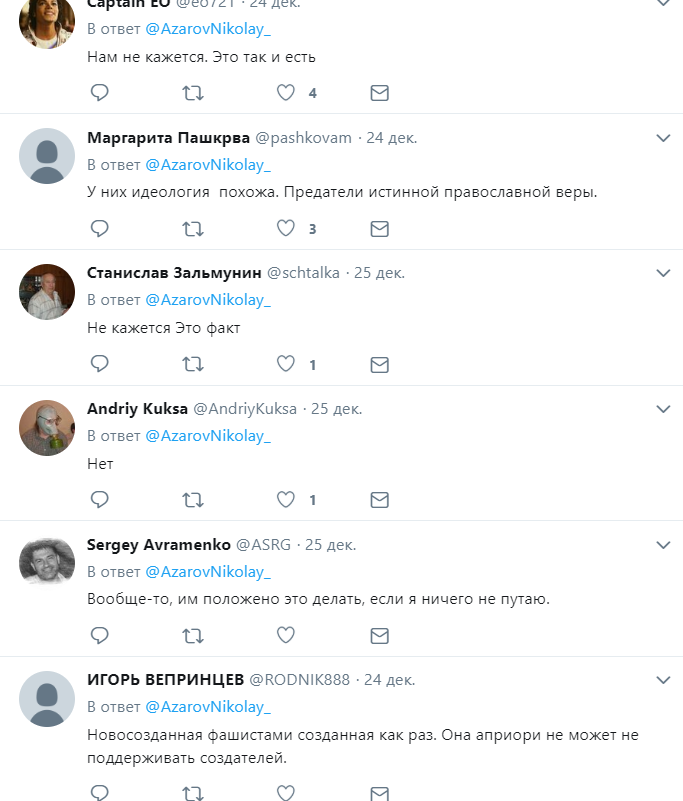Screen dimensions: 683x801
Task: Like Маргарита Пашкрва's tweet with 3 likes
Action: tap(286, 228)
